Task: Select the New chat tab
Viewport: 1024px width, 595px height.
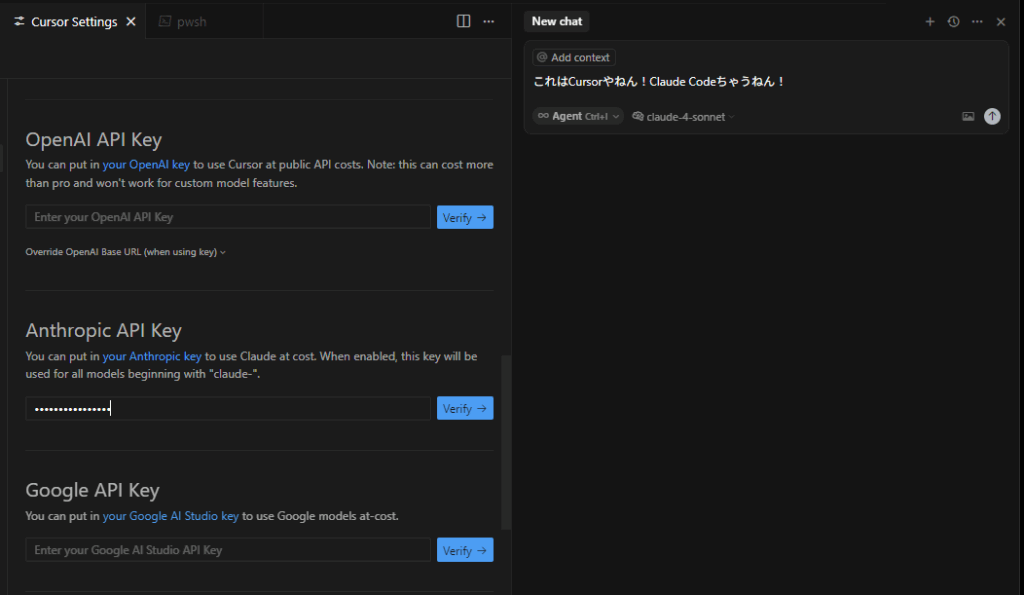Action: [556, 22]
